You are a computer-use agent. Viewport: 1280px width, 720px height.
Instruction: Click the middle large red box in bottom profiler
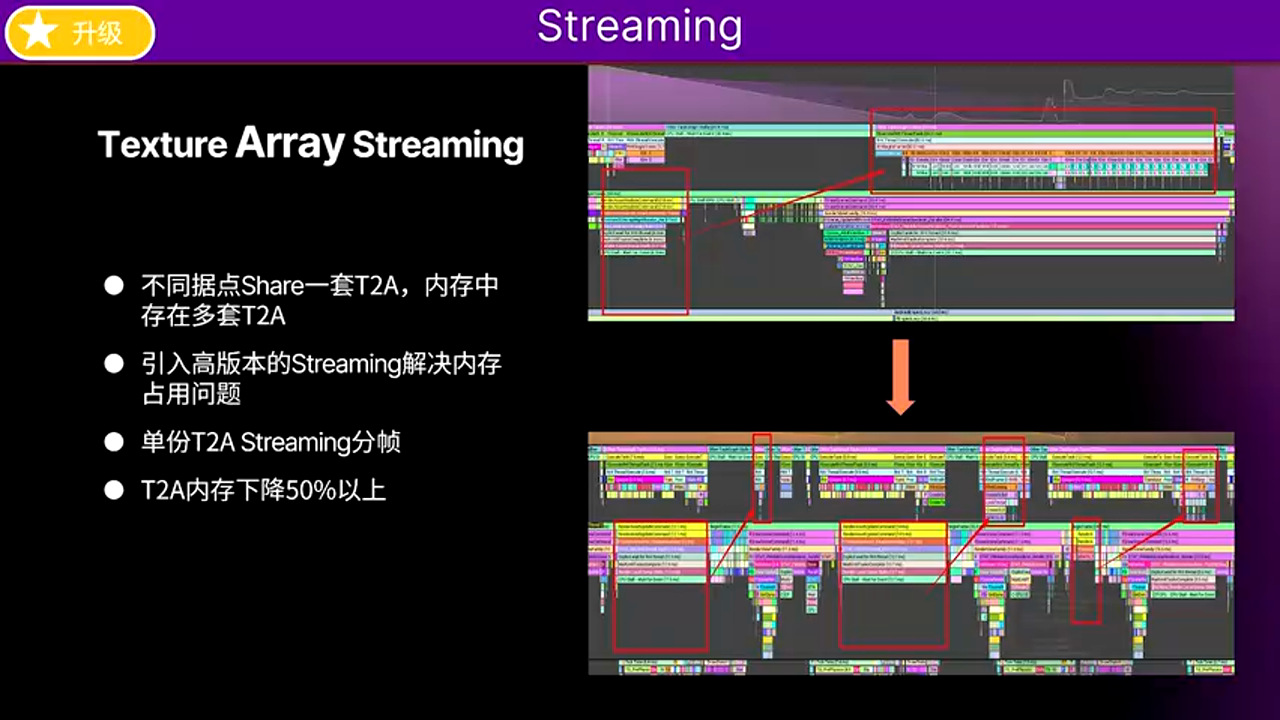[893, 585]
